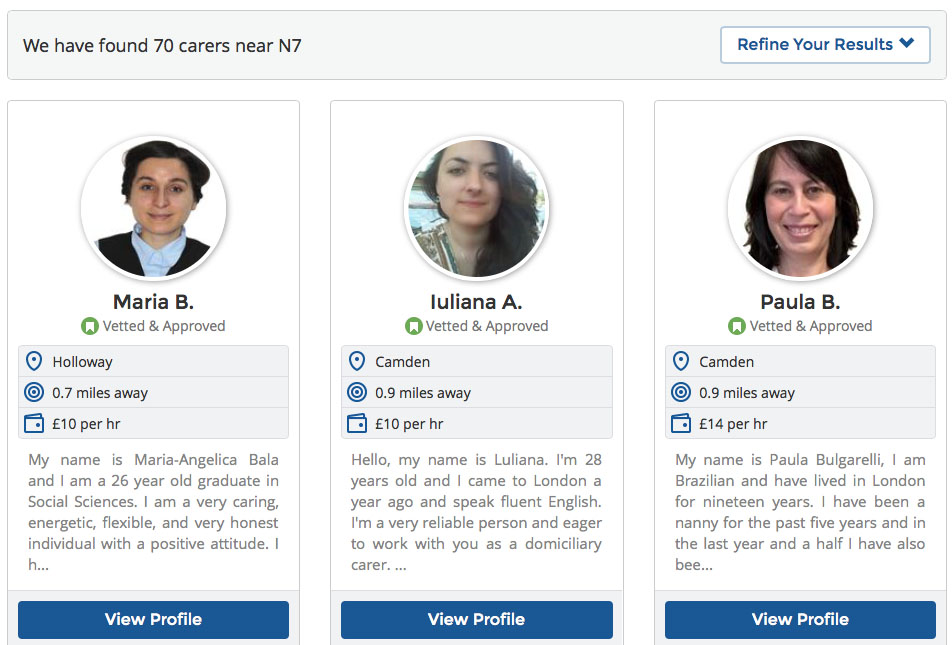The height and width of the screenshot is (645, 952).
Task: View Maria B.'s profile
Action: [x=154, y=619]
